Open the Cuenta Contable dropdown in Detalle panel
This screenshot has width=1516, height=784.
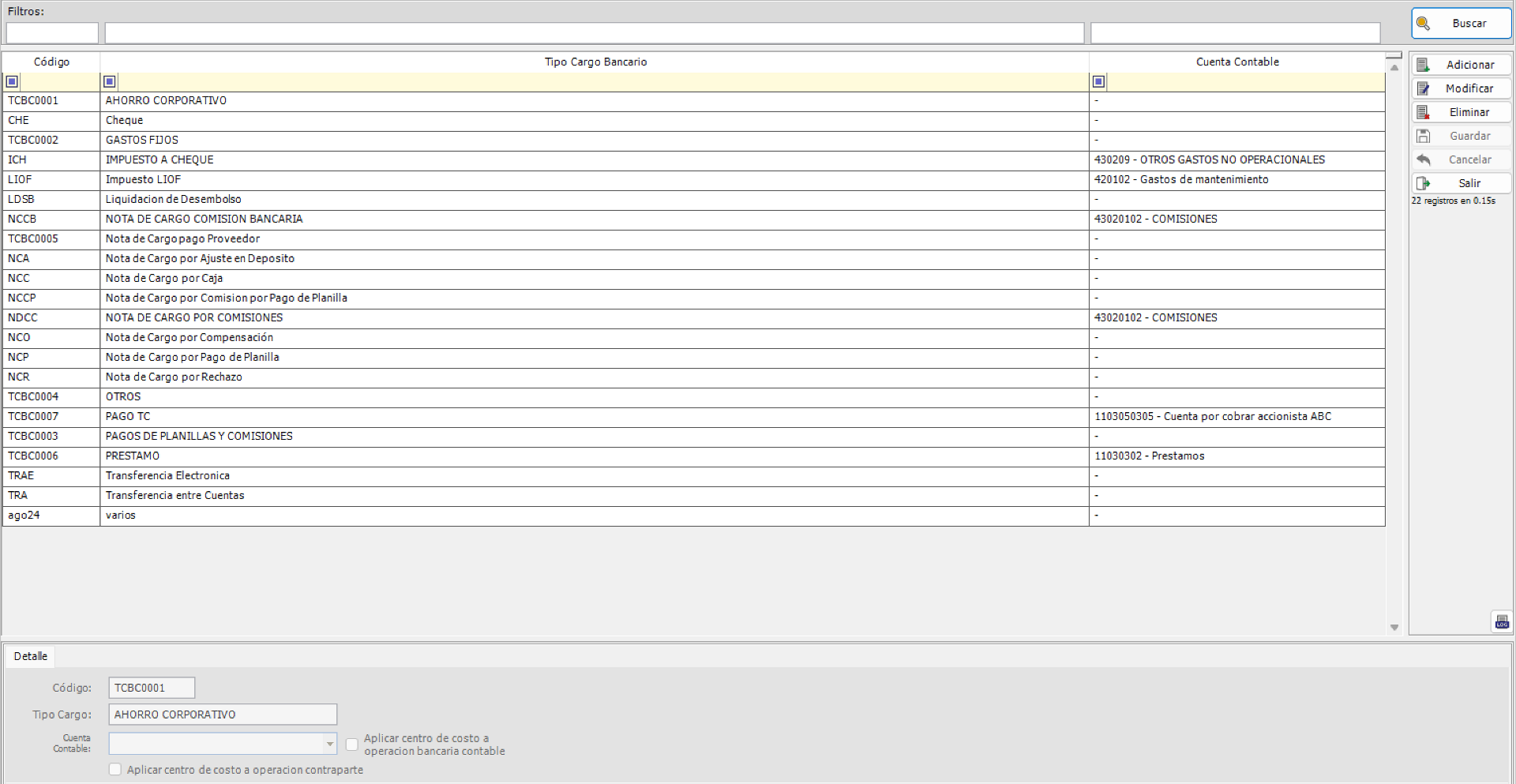click(329, 744)
